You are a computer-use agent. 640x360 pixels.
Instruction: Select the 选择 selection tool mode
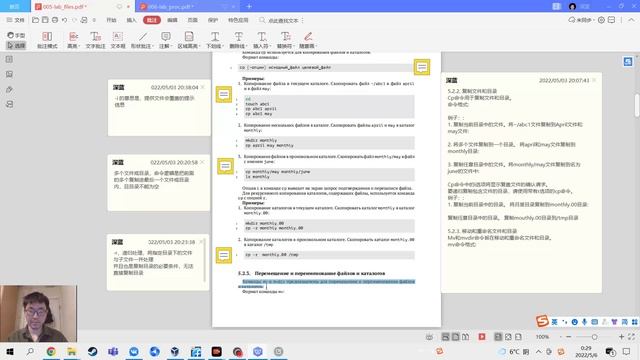[16, 45]
